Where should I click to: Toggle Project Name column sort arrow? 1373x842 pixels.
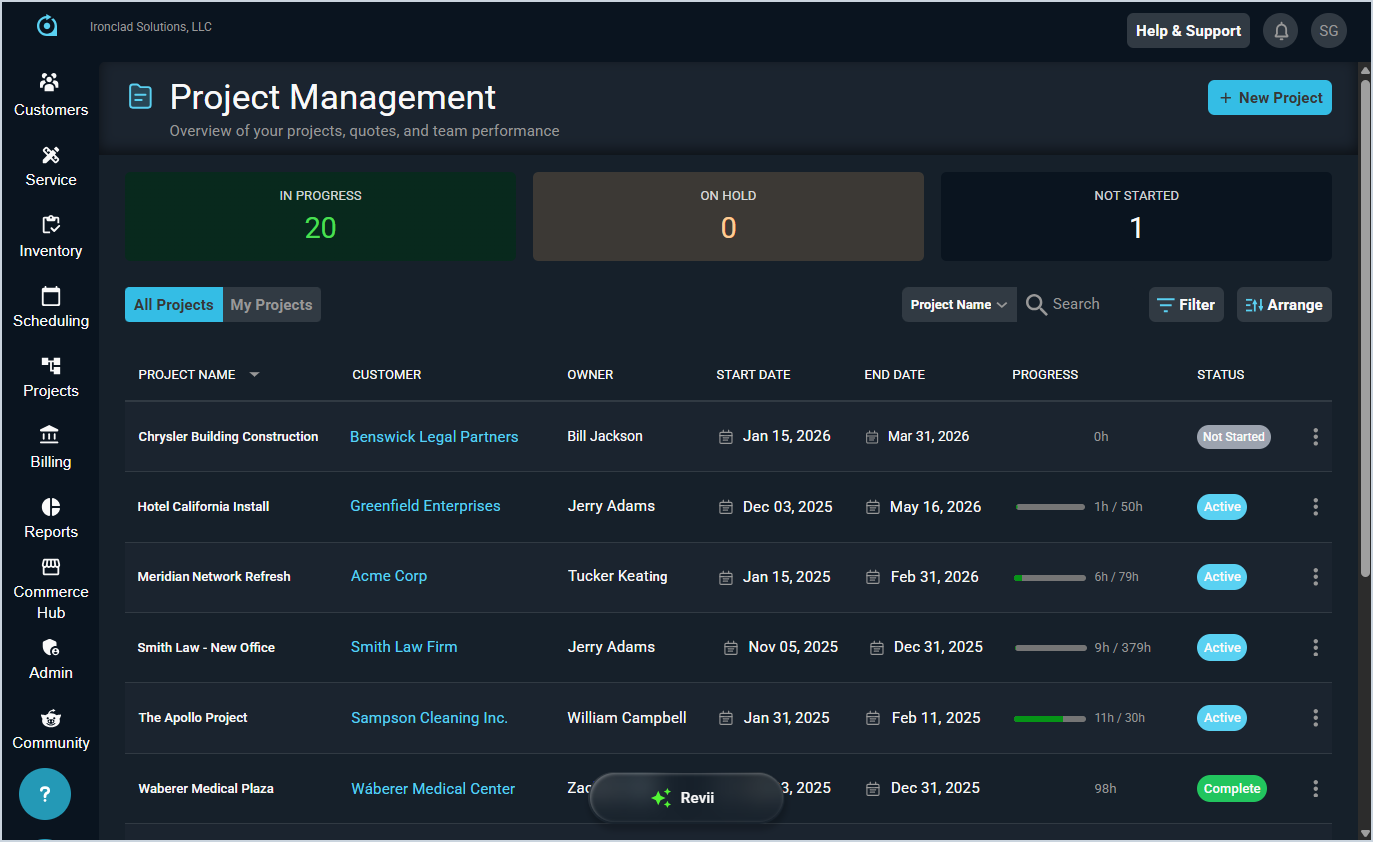[x=254, y=375]
